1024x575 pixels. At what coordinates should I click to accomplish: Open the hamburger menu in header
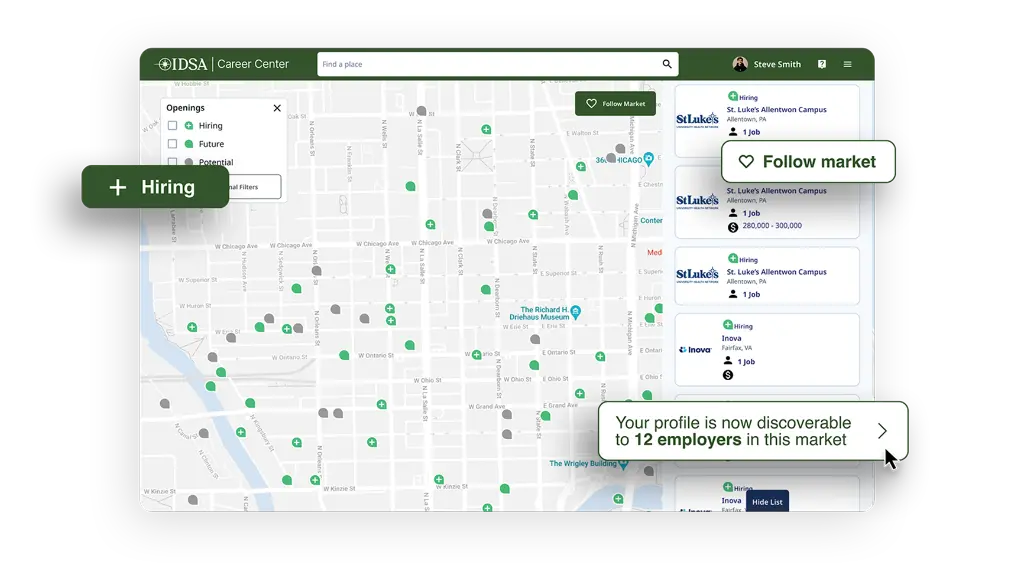coord(847,64)
